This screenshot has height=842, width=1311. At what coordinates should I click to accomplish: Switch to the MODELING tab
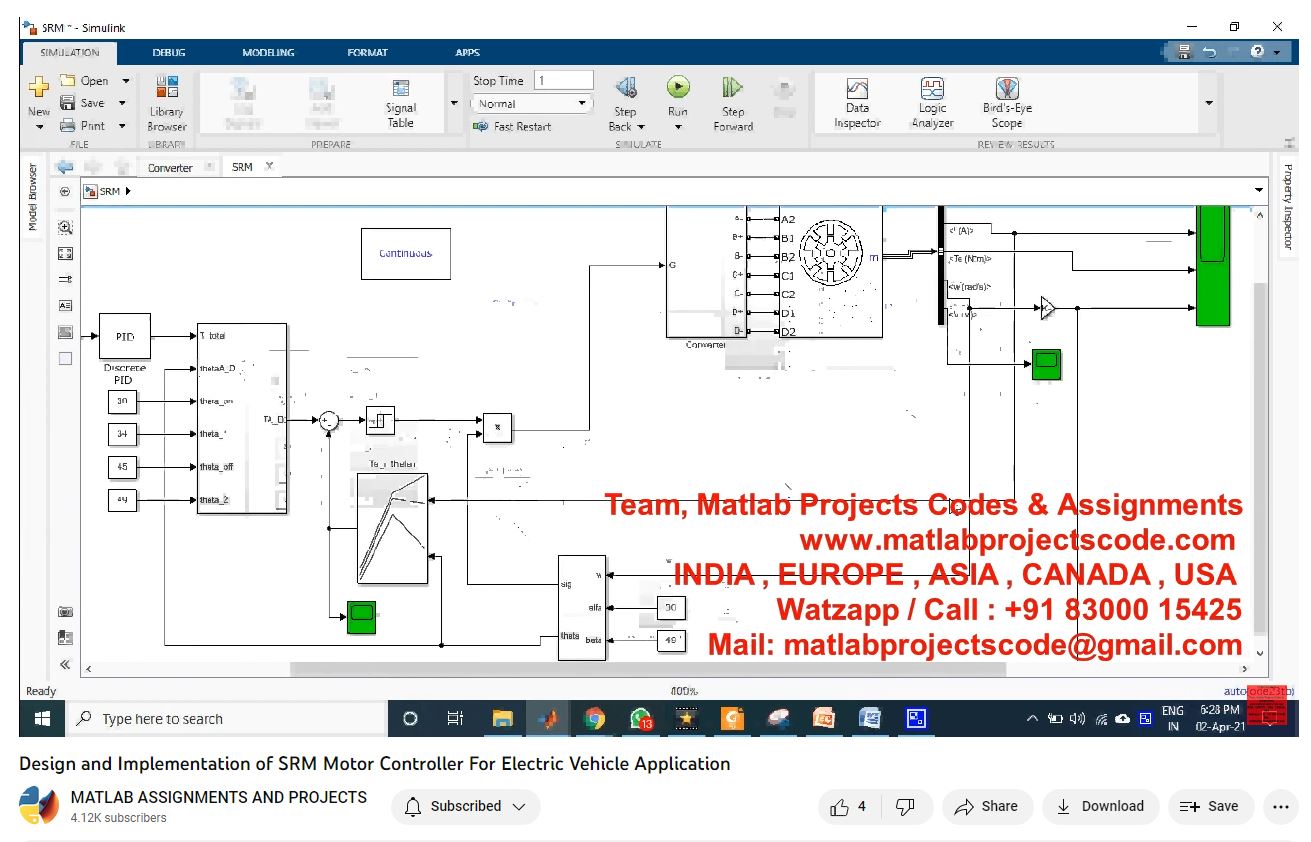click(x=268, y=52)
